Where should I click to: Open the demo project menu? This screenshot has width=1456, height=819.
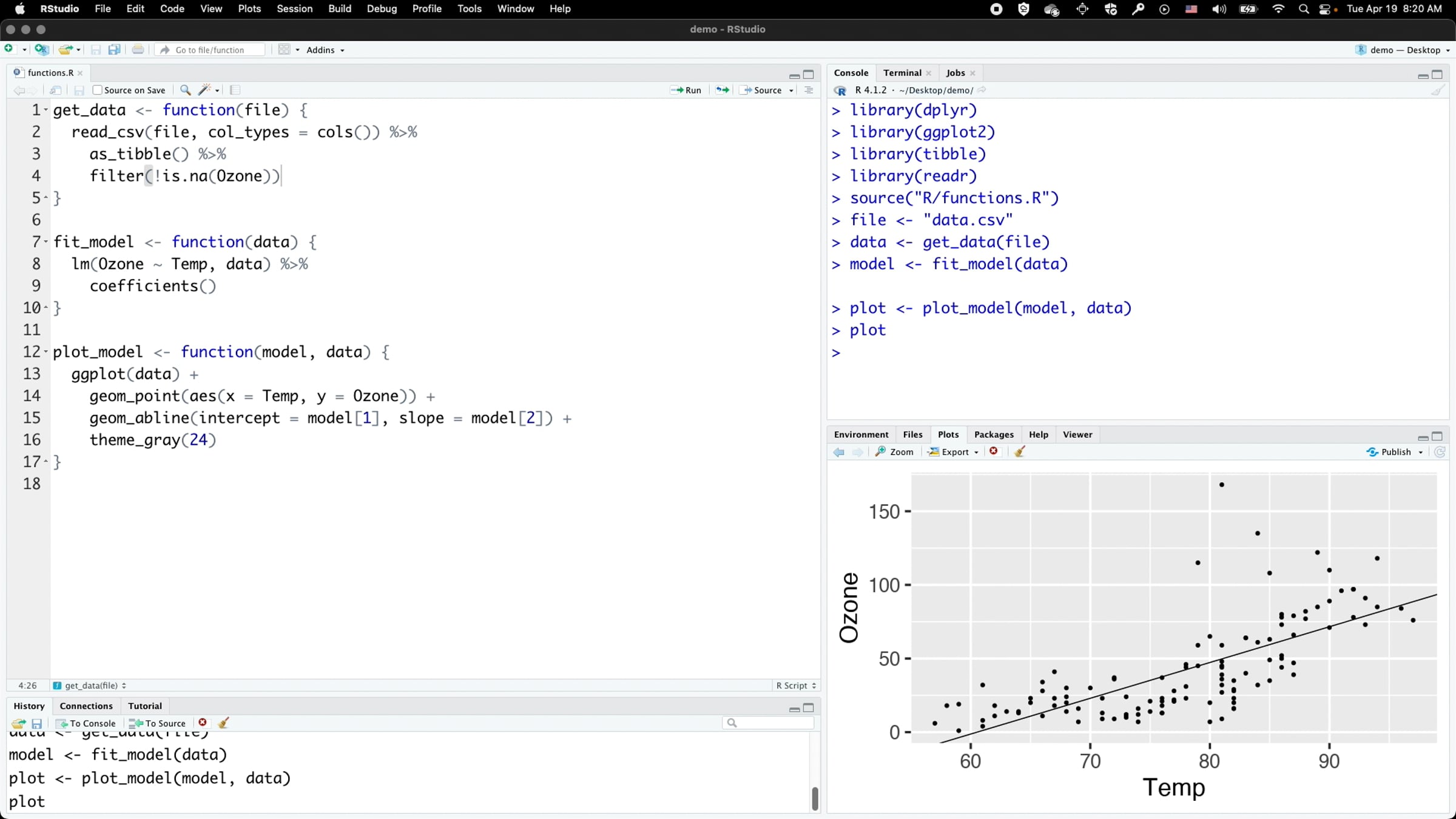(x=1402, y=50)
